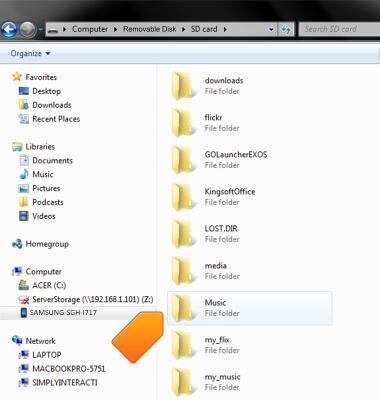Viewport: 380px width, 400px height.
Task: Open Downloads under Favorites
Action: [x=52, y=105]
